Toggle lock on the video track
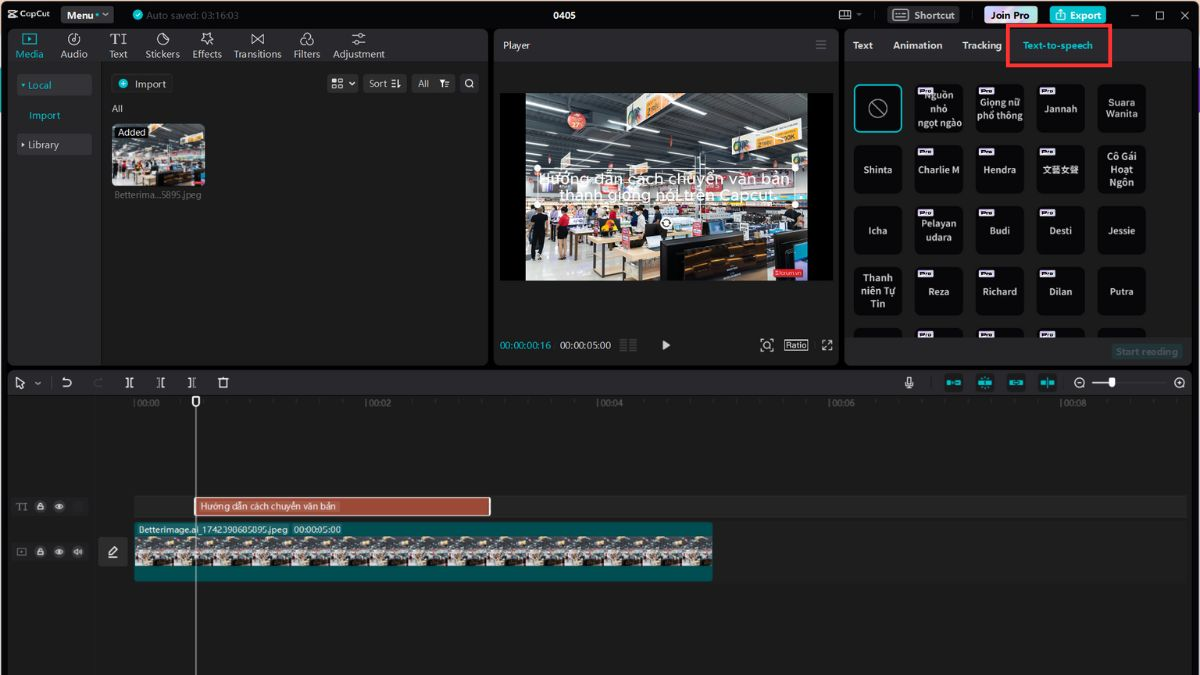The image size is (1200, 675). (x=40, y=552)
